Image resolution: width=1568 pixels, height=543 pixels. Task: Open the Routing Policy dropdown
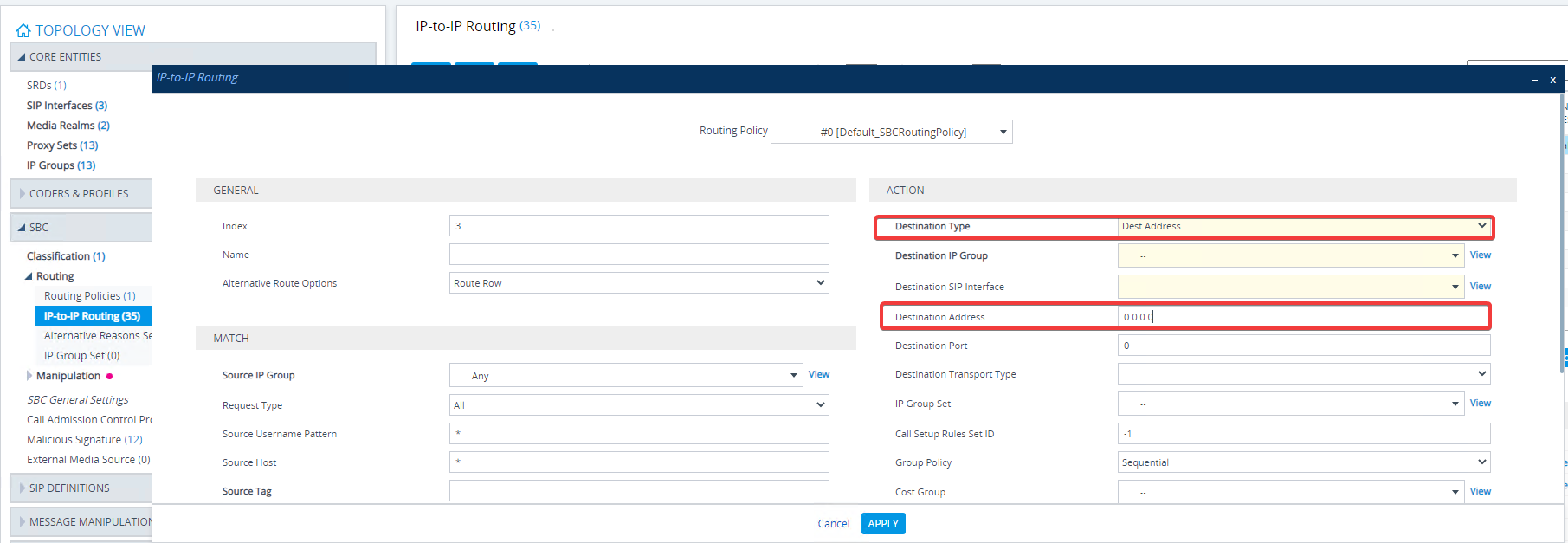891,132
